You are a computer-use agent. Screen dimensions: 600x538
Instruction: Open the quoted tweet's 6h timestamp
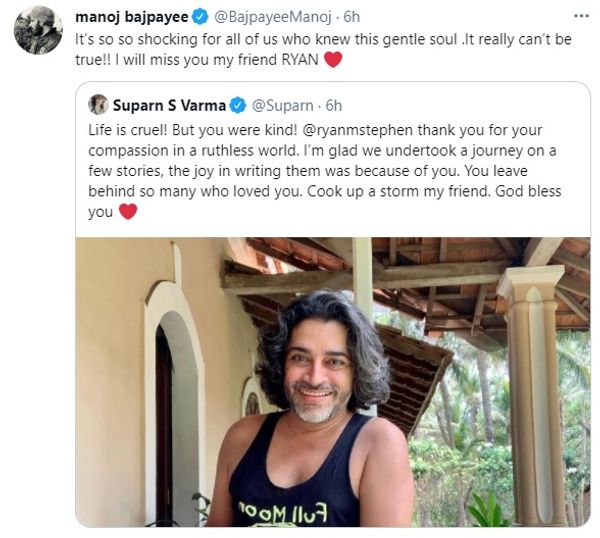[334, 106]
